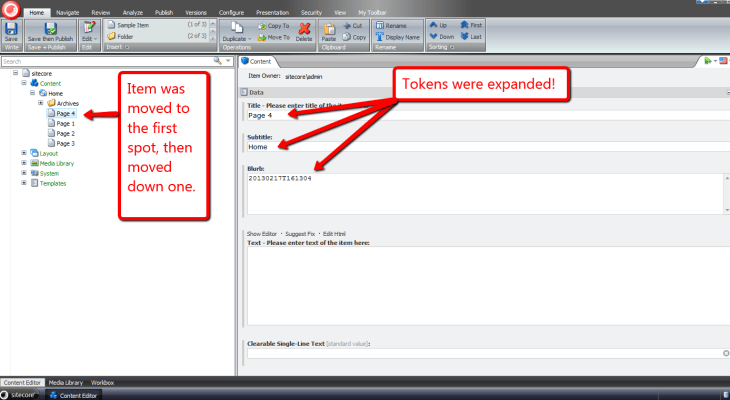Screen dimensions: 730x400
Task: Click the Subtitle field containing Home
Action: click(488, 147)
